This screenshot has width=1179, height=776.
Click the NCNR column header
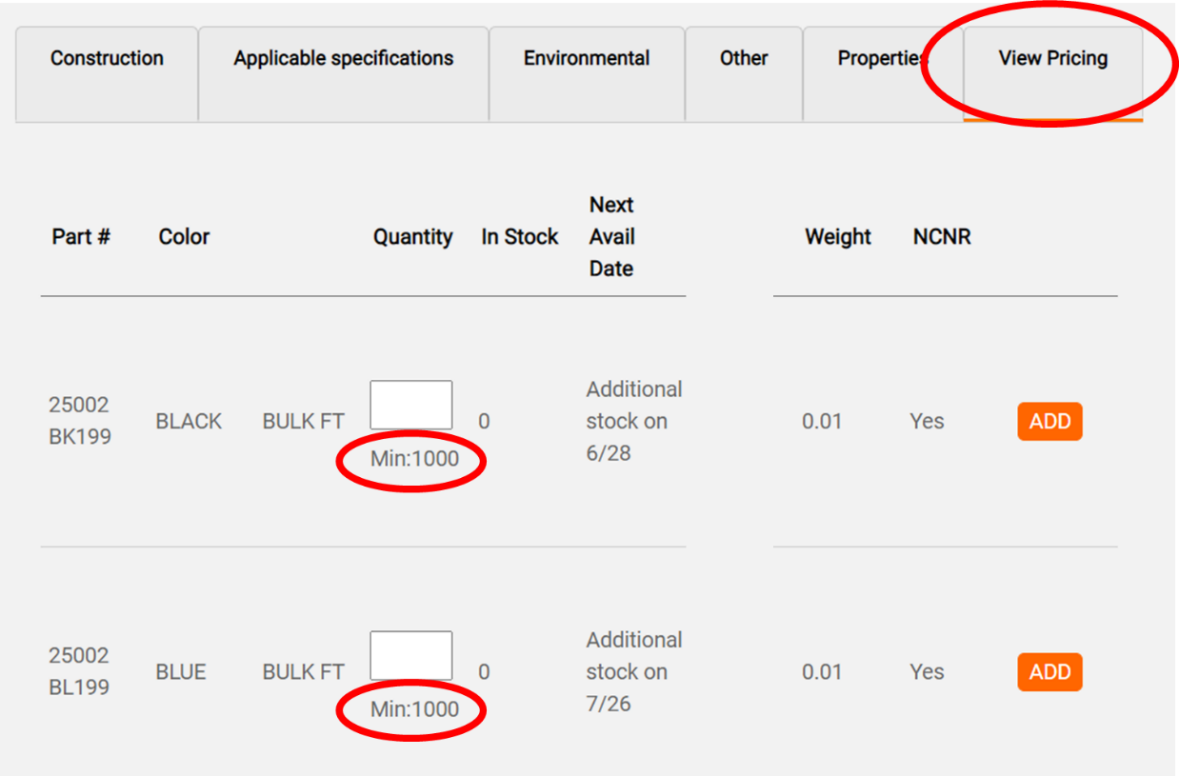coord(942,237)
